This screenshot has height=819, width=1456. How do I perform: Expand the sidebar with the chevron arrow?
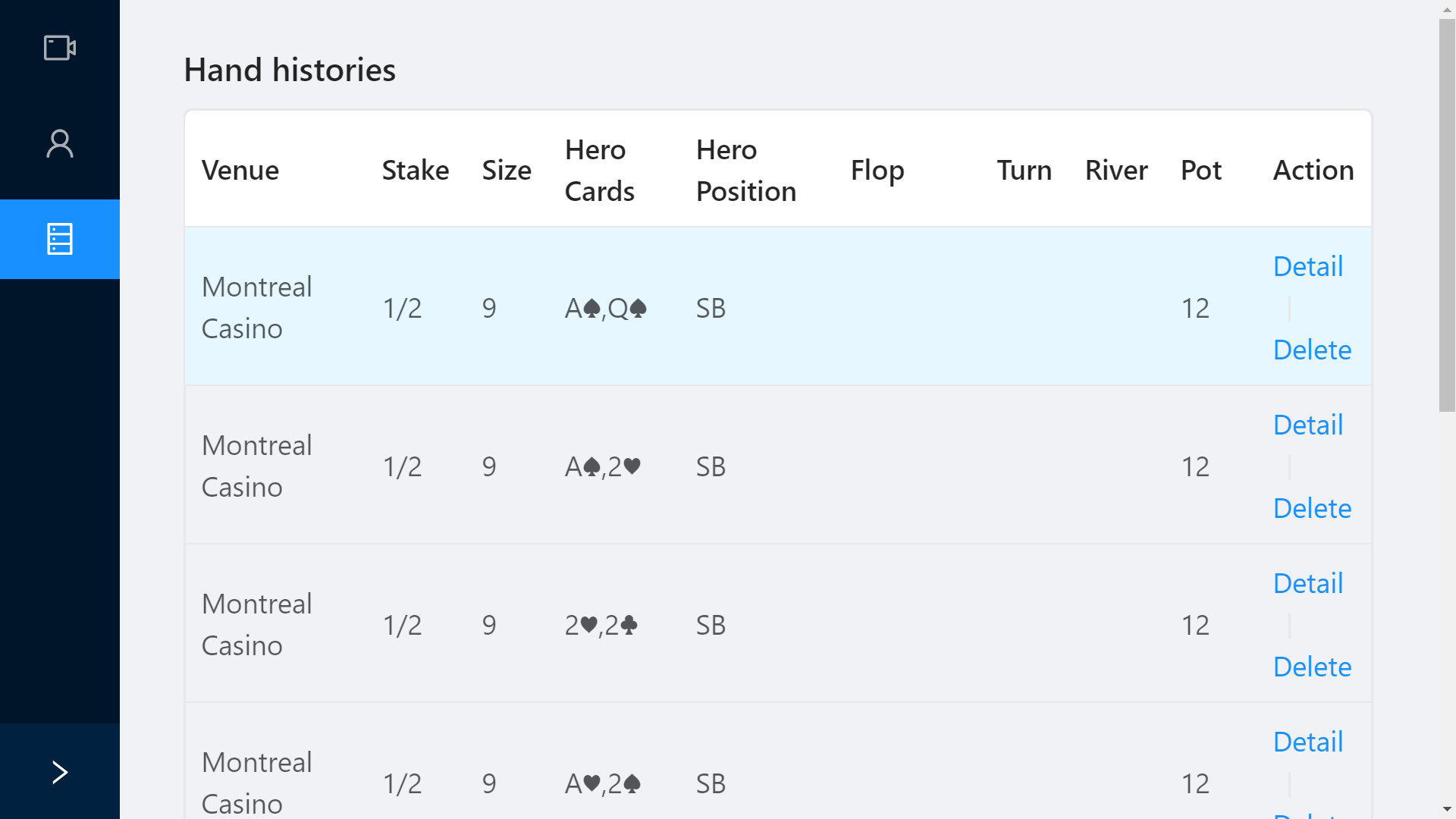[60, 772]
